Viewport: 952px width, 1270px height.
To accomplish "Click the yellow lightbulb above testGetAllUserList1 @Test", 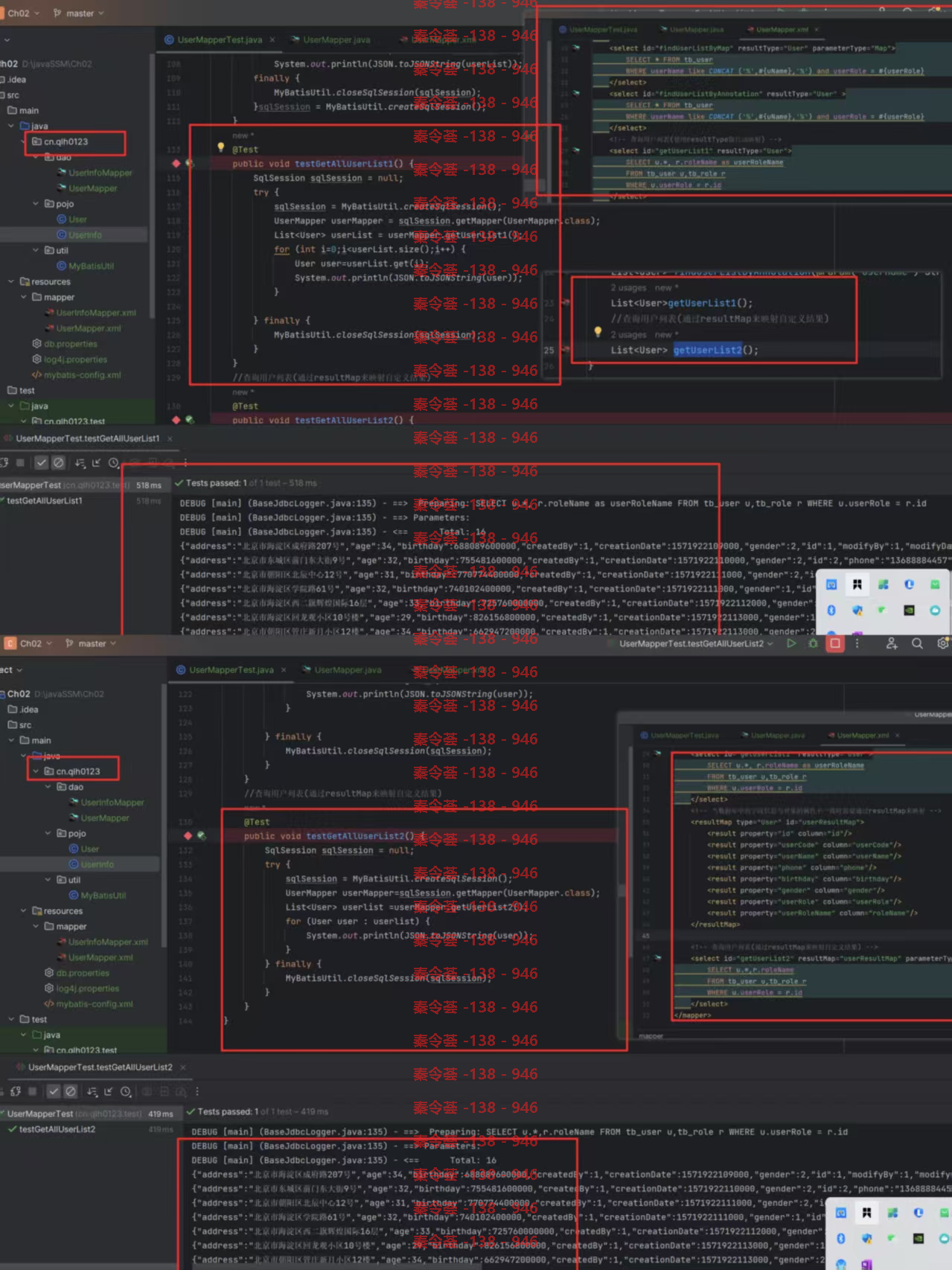I will tap(220, 147).
